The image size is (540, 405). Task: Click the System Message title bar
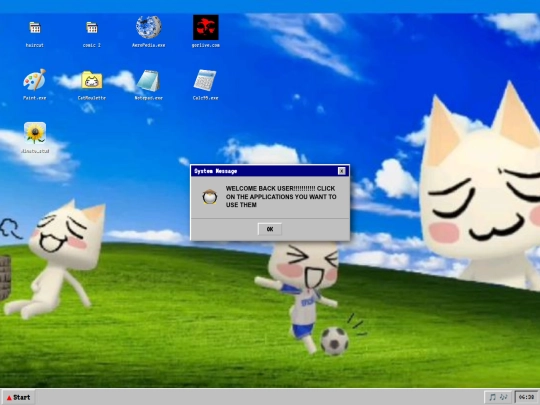[x=270, y=171]
